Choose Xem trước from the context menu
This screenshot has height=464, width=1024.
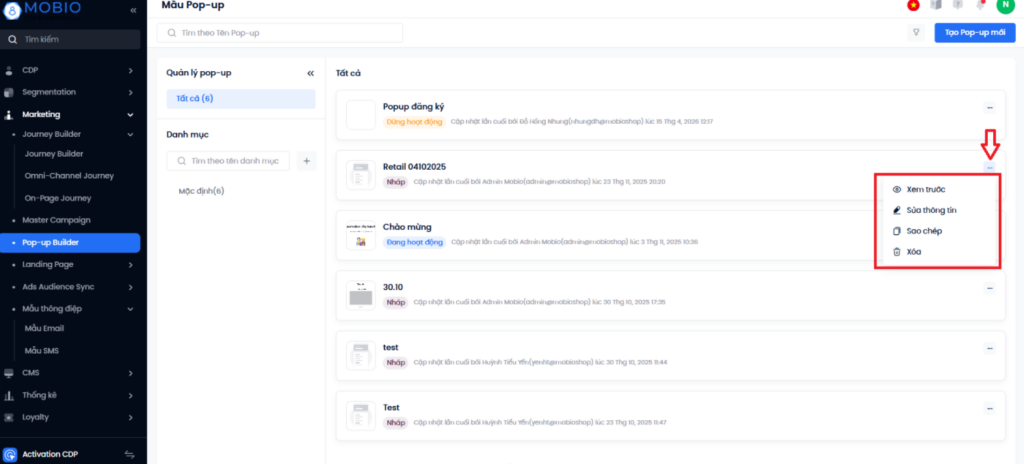[x=926, y=189]
